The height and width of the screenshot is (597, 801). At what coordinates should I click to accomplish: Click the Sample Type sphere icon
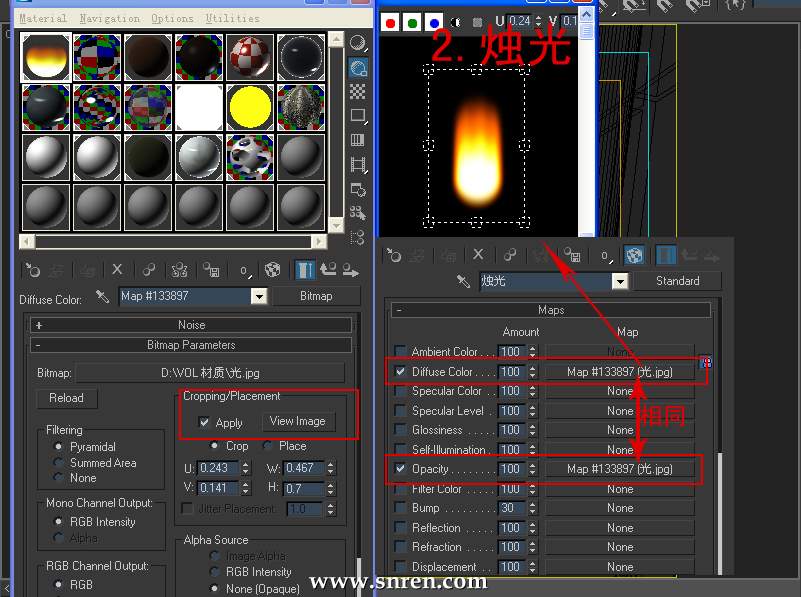358,43
